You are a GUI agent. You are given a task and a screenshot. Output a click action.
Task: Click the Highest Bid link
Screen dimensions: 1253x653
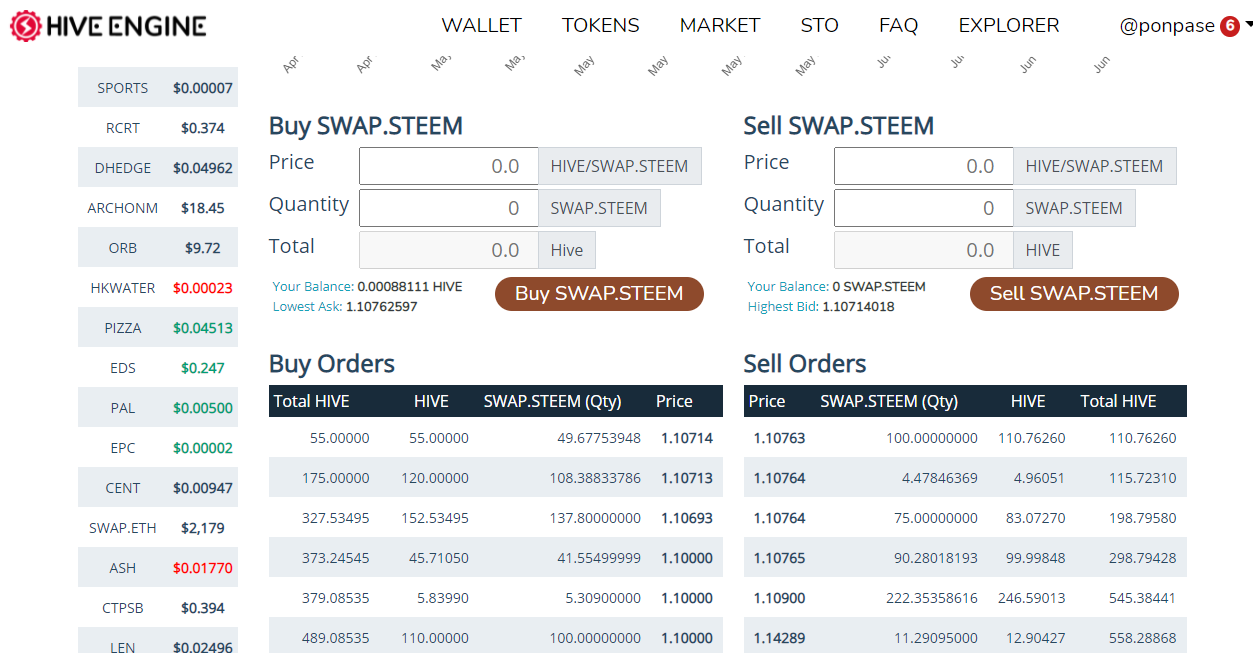click(x=783, y=307)
